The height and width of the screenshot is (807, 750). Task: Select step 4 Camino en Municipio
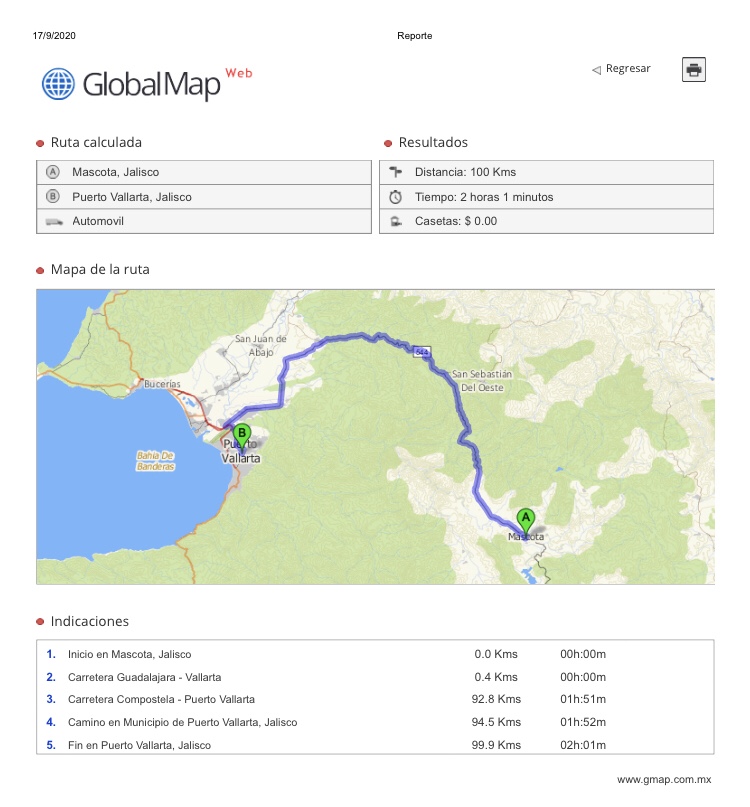click(x=182, y=722)
